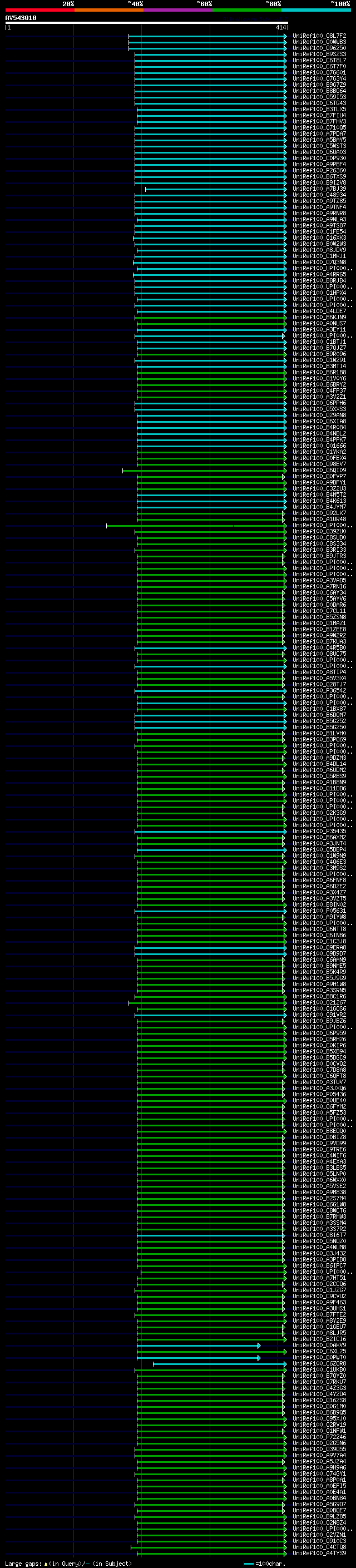Image resolution: width=356 pixels, height=1568 pixels.
Task: Select hit label UniRef100_P36542
Action: point(319,690)
